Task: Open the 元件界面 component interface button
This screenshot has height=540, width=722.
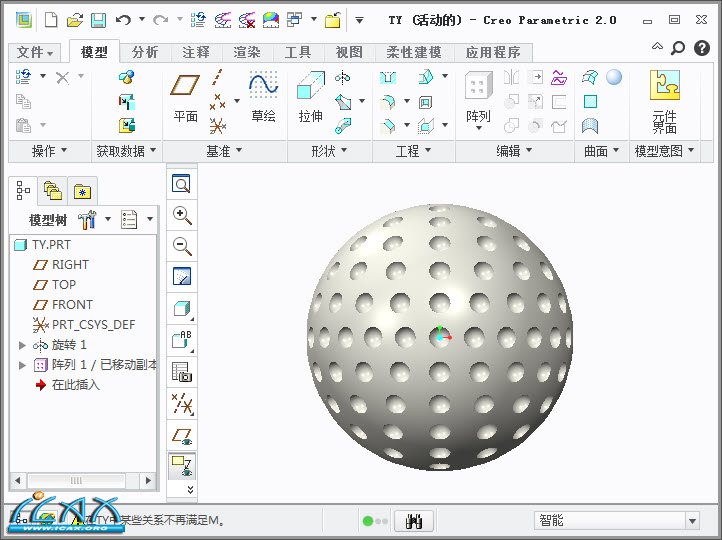Action: pos(664,100)
